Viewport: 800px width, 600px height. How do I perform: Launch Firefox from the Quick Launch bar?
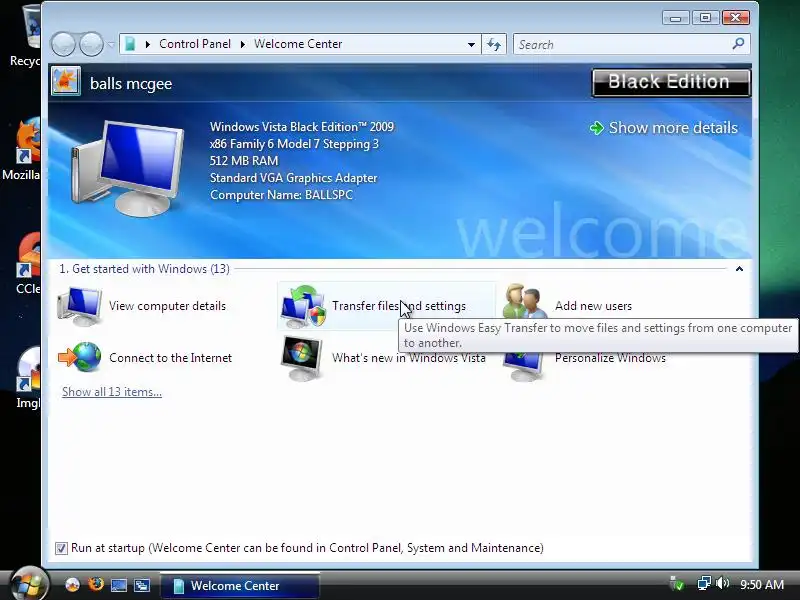tap(95, 584)
